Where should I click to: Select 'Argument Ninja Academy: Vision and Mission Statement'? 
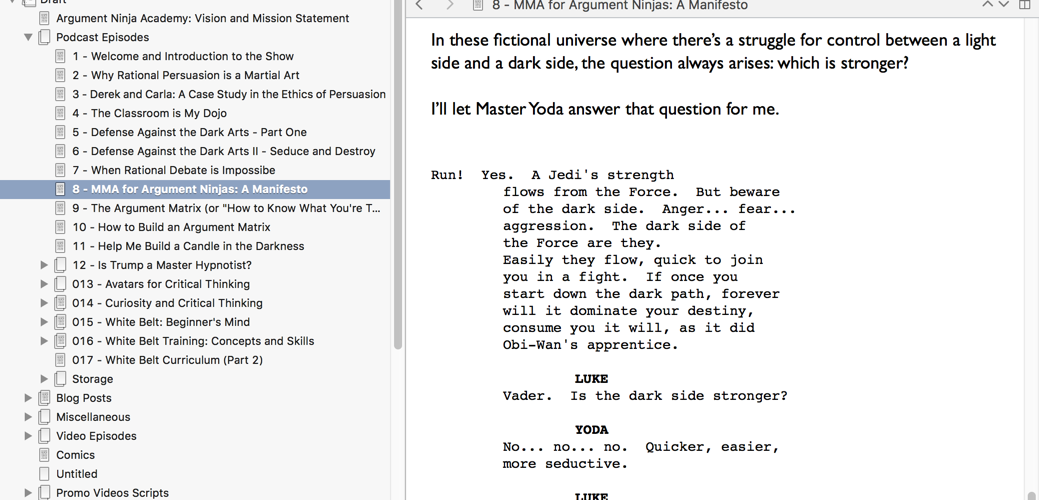click(x=203, y=19)
